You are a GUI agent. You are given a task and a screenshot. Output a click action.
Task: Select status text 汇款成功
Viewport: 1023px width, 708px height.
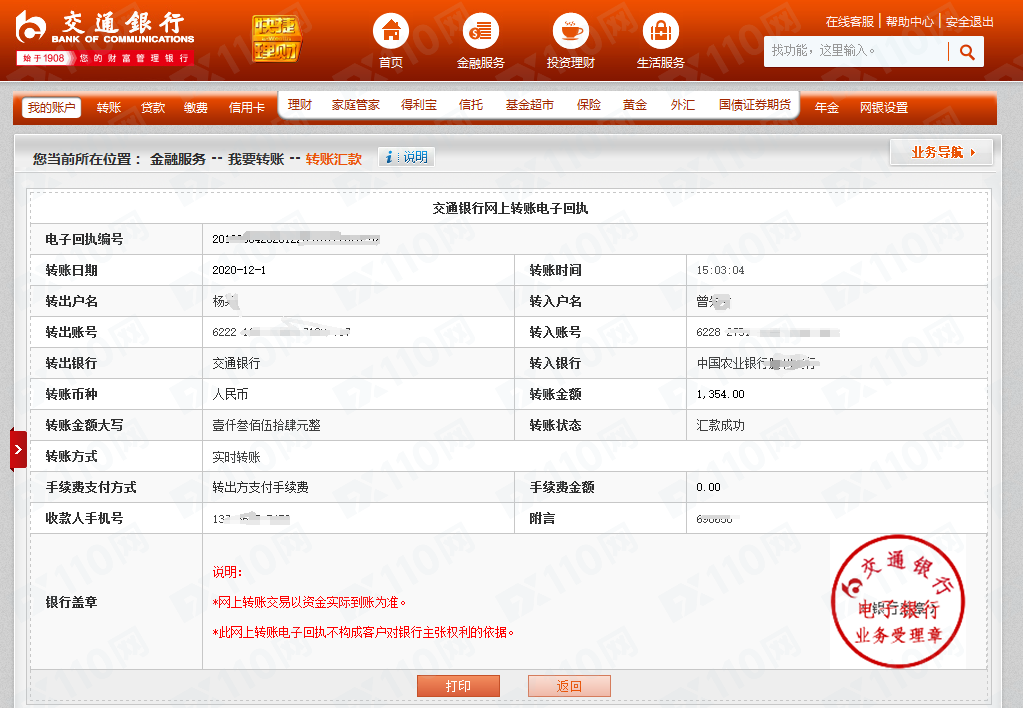coord(720,425)
